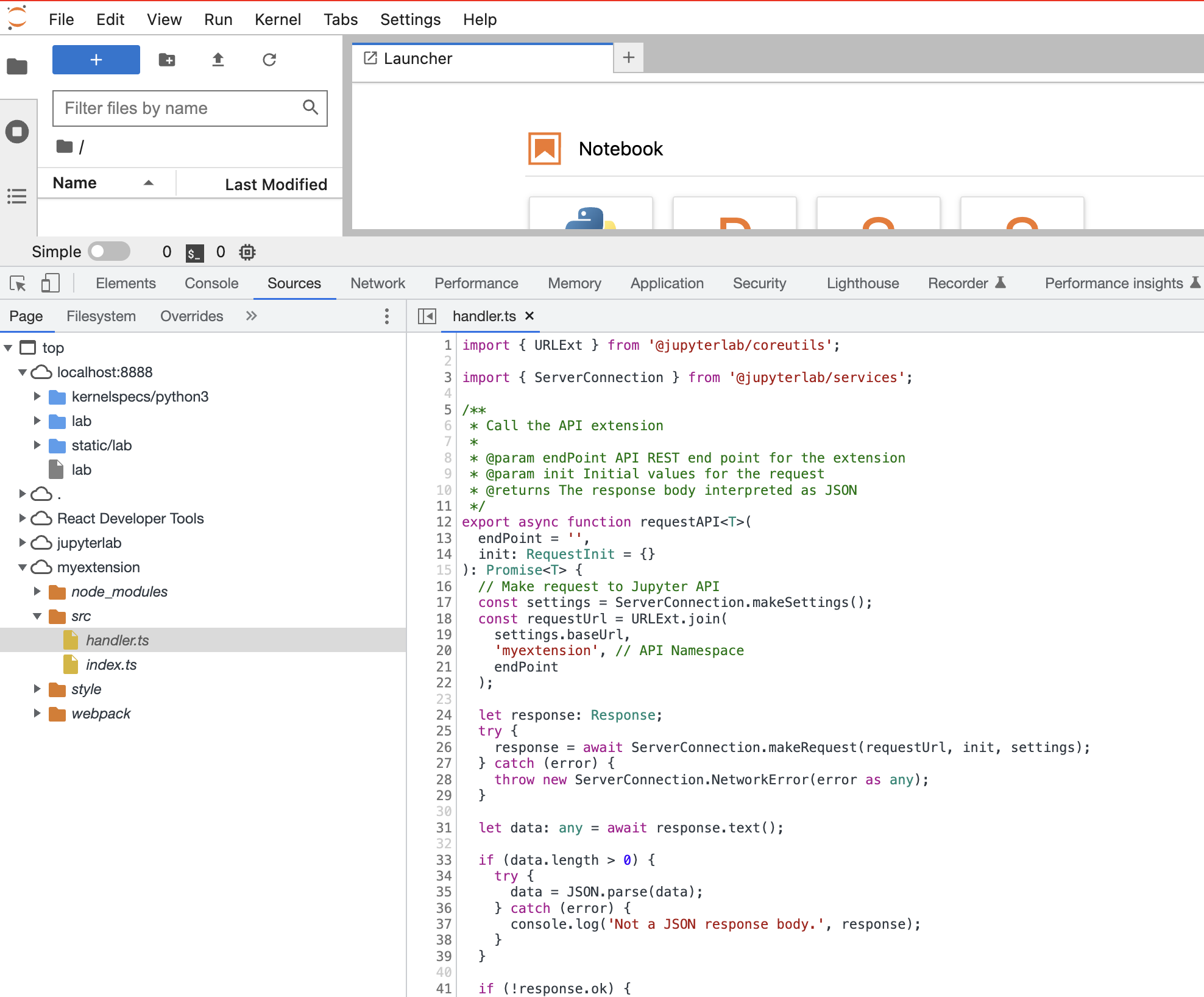Click the blue new launcher button
This screenshot has height=997, width=1204.
pos(96,59)
